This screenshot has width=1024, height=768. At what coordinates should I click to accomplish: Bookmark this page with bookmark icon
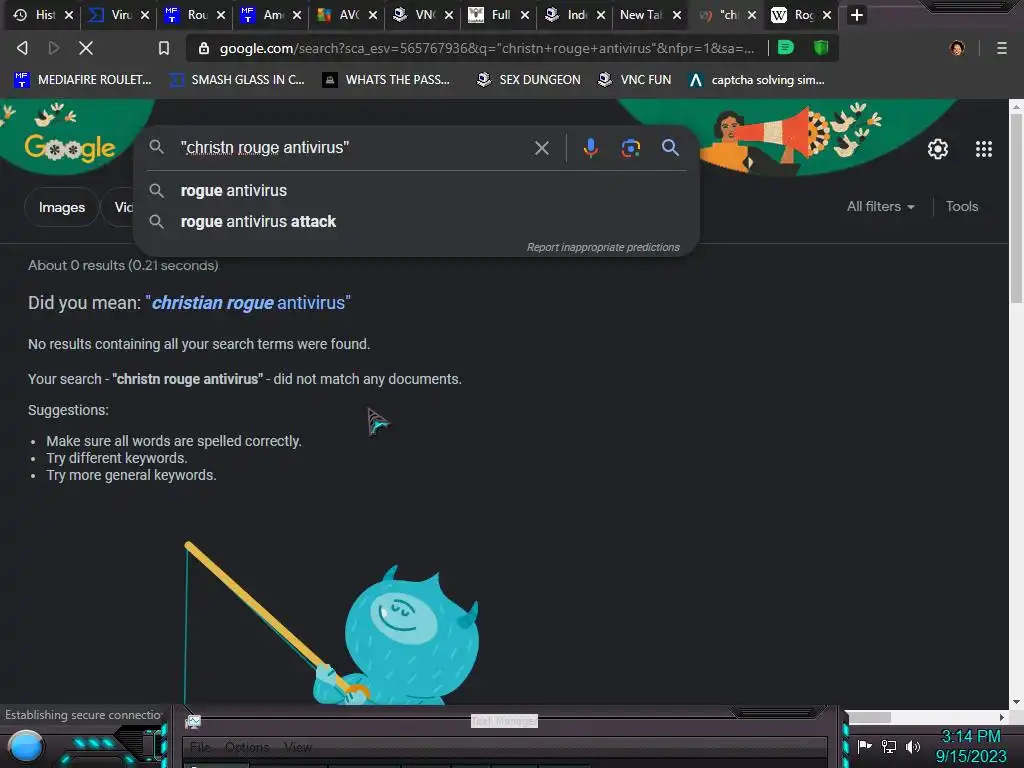[164, 48]
